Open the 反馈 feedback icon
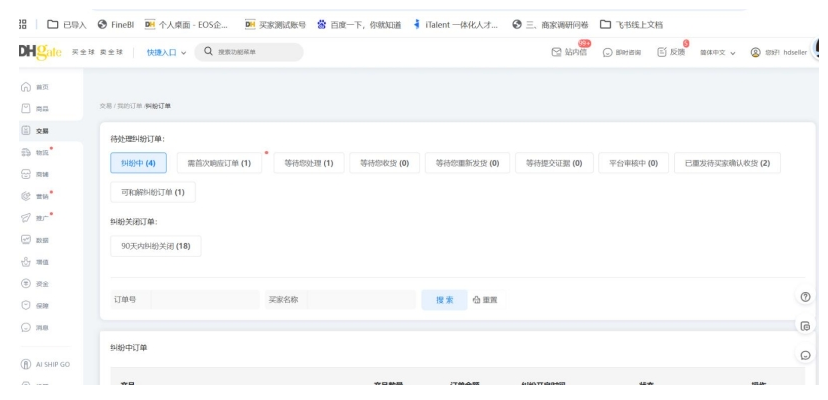 click(663, 52)
